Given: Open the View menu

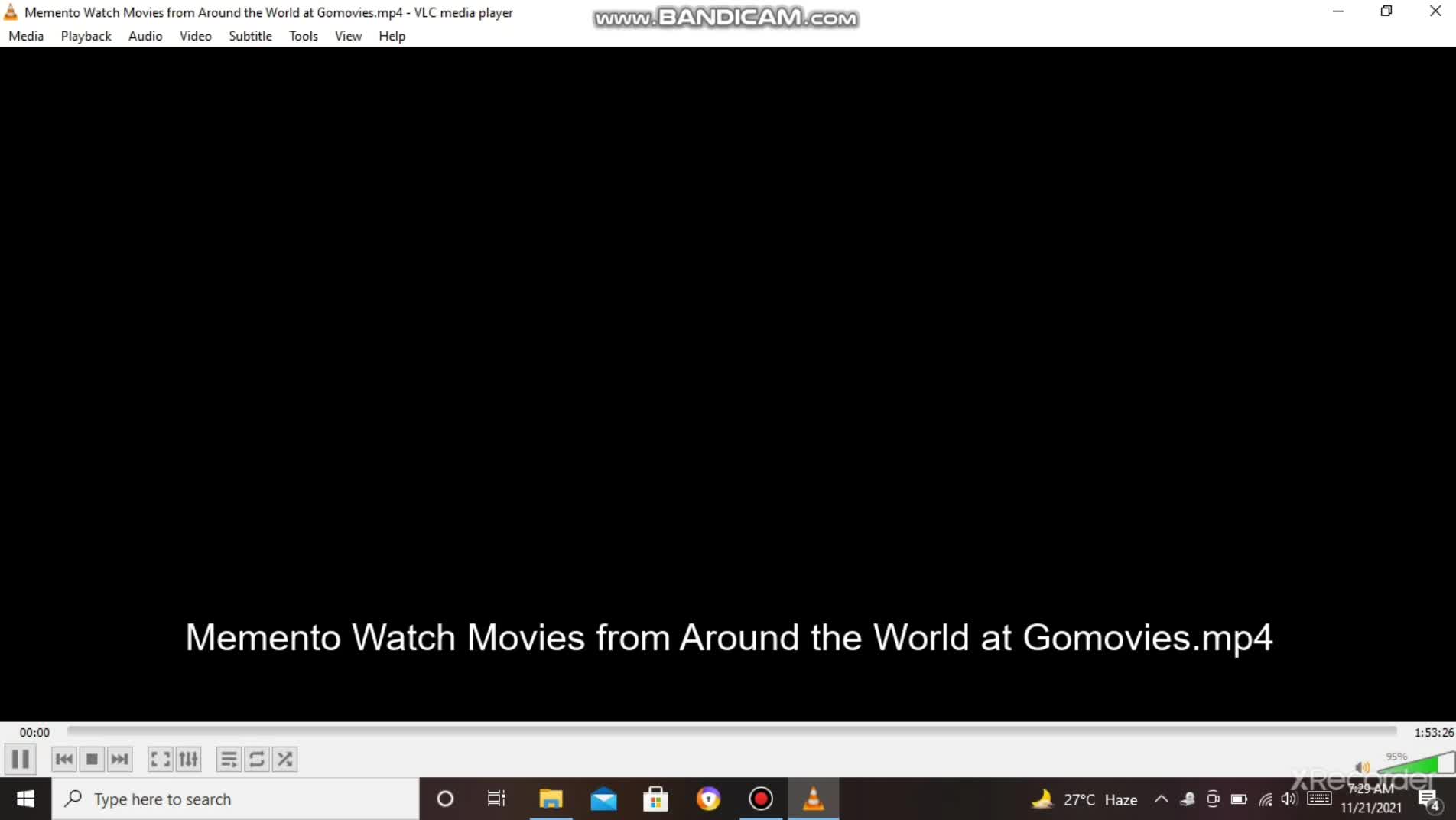Looking at the screenshot, I should click(x=348, y=36).
